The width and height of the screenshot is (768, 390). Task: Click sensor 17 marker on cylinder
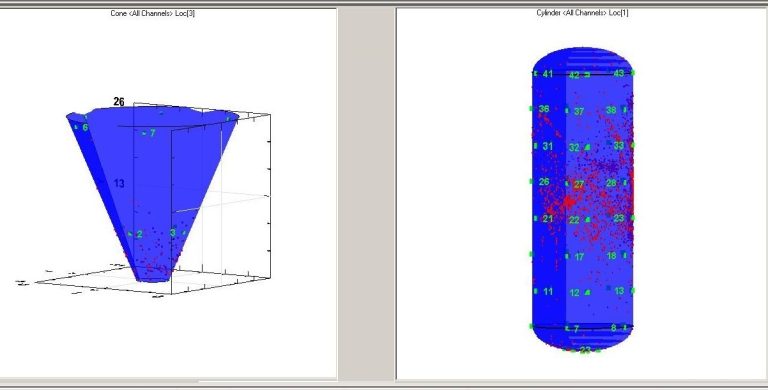pyautogui.click(x=575, y=257)
